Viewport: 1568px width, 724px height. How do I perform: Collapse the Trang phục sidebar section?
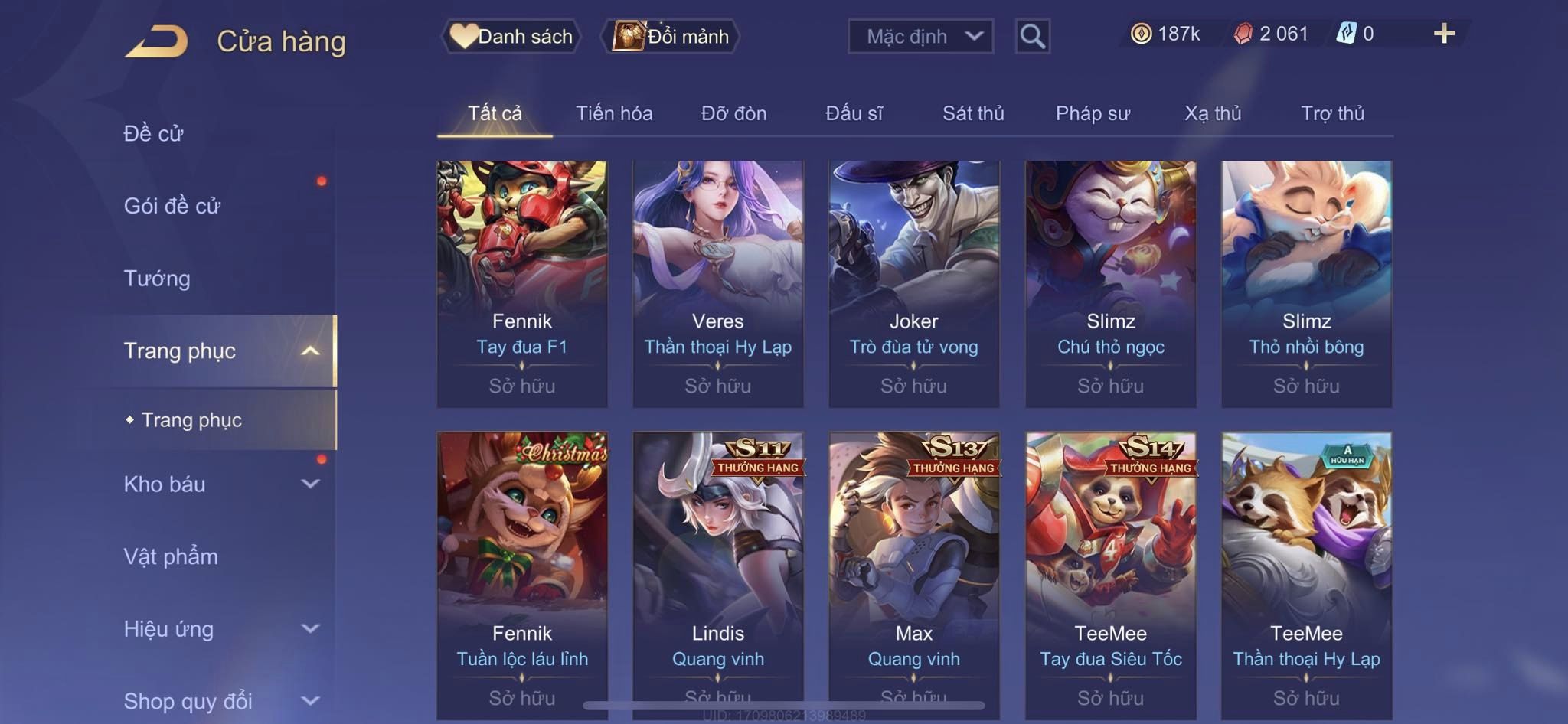tap(310, 351)
